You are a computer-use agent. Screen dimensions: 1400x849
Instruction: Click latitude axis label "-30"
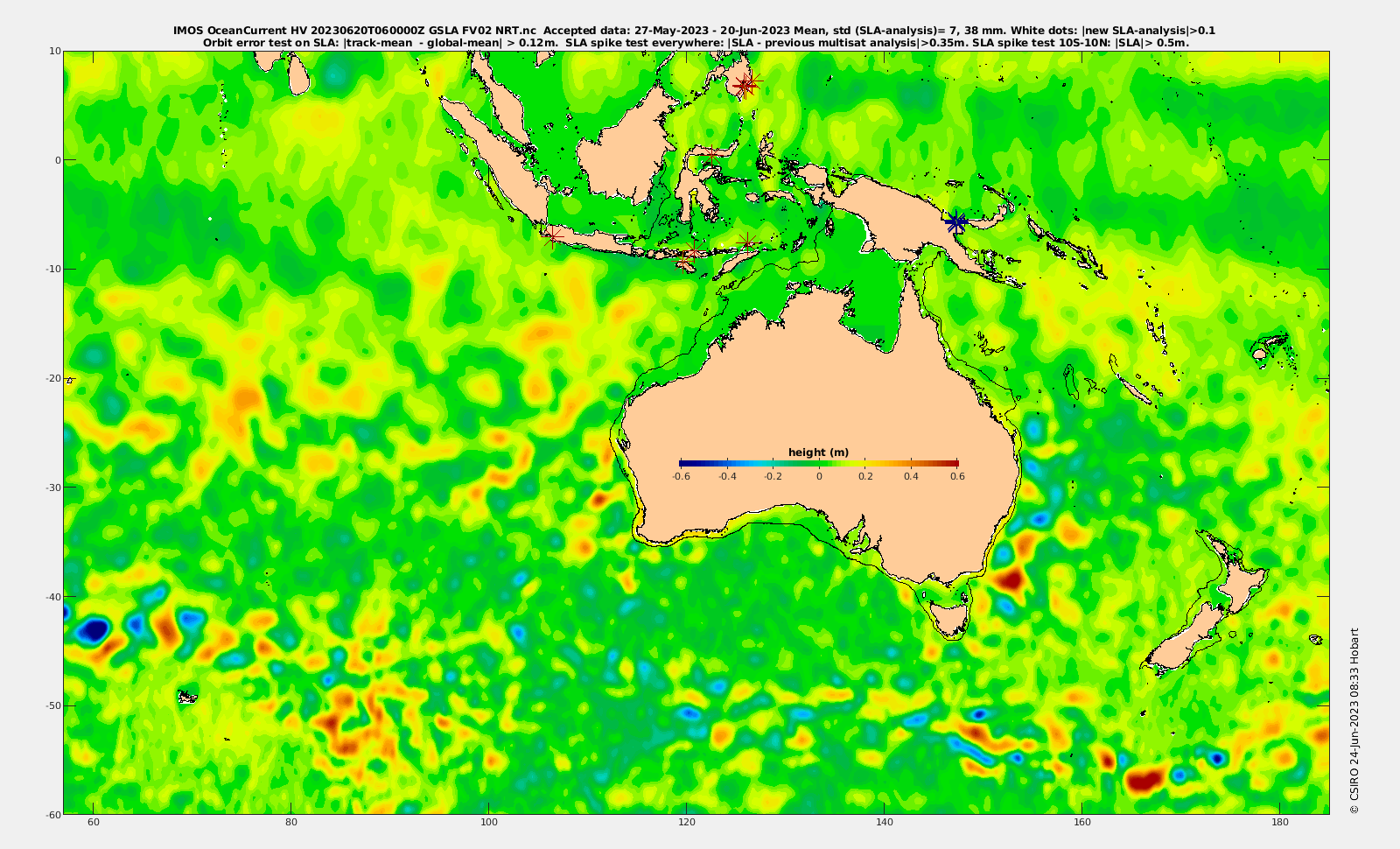tap(53, 488)
